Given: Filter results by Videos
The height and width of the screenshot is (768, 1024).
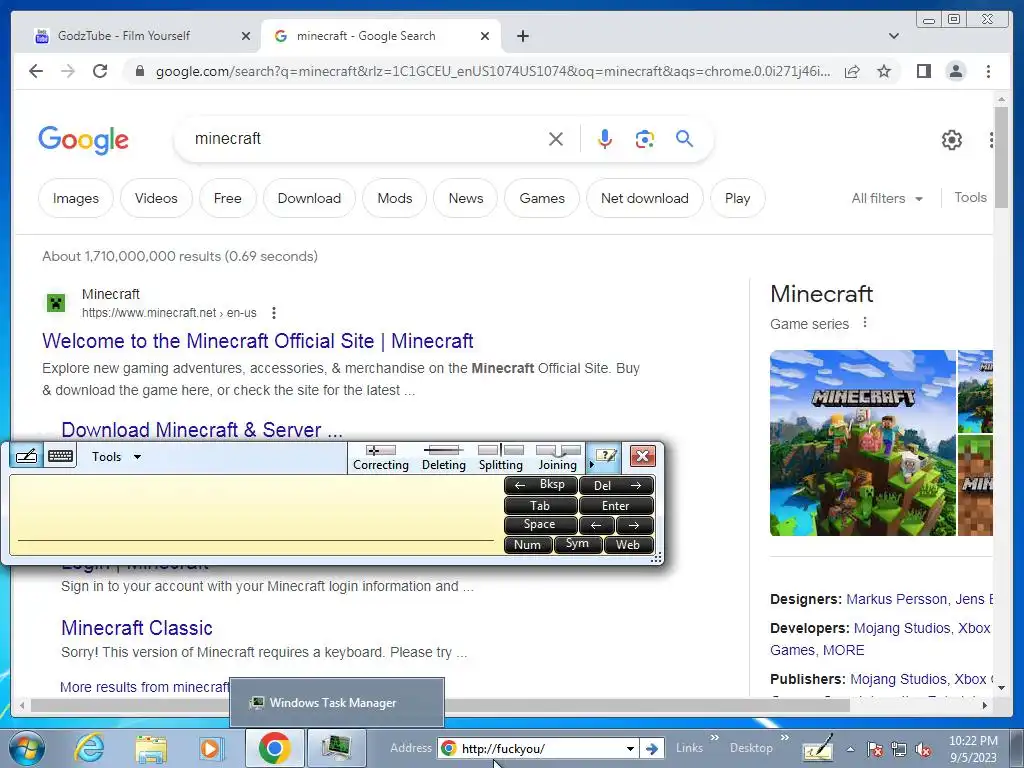Looking at the screenshot, I should (x=156, y=198).
